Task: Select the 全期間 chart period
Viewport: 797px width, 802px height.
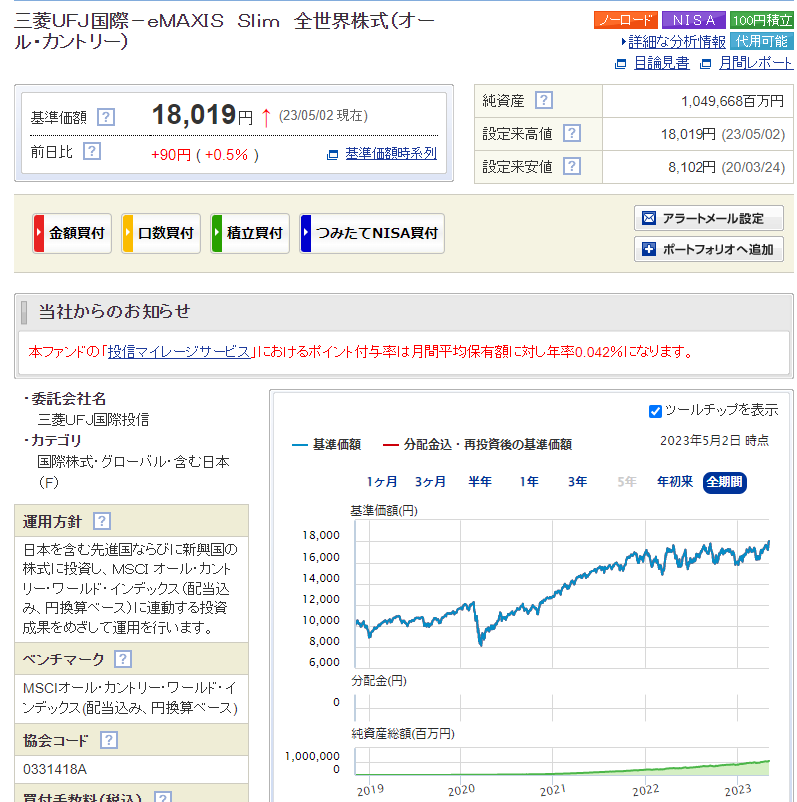Action: click(724, 482)
